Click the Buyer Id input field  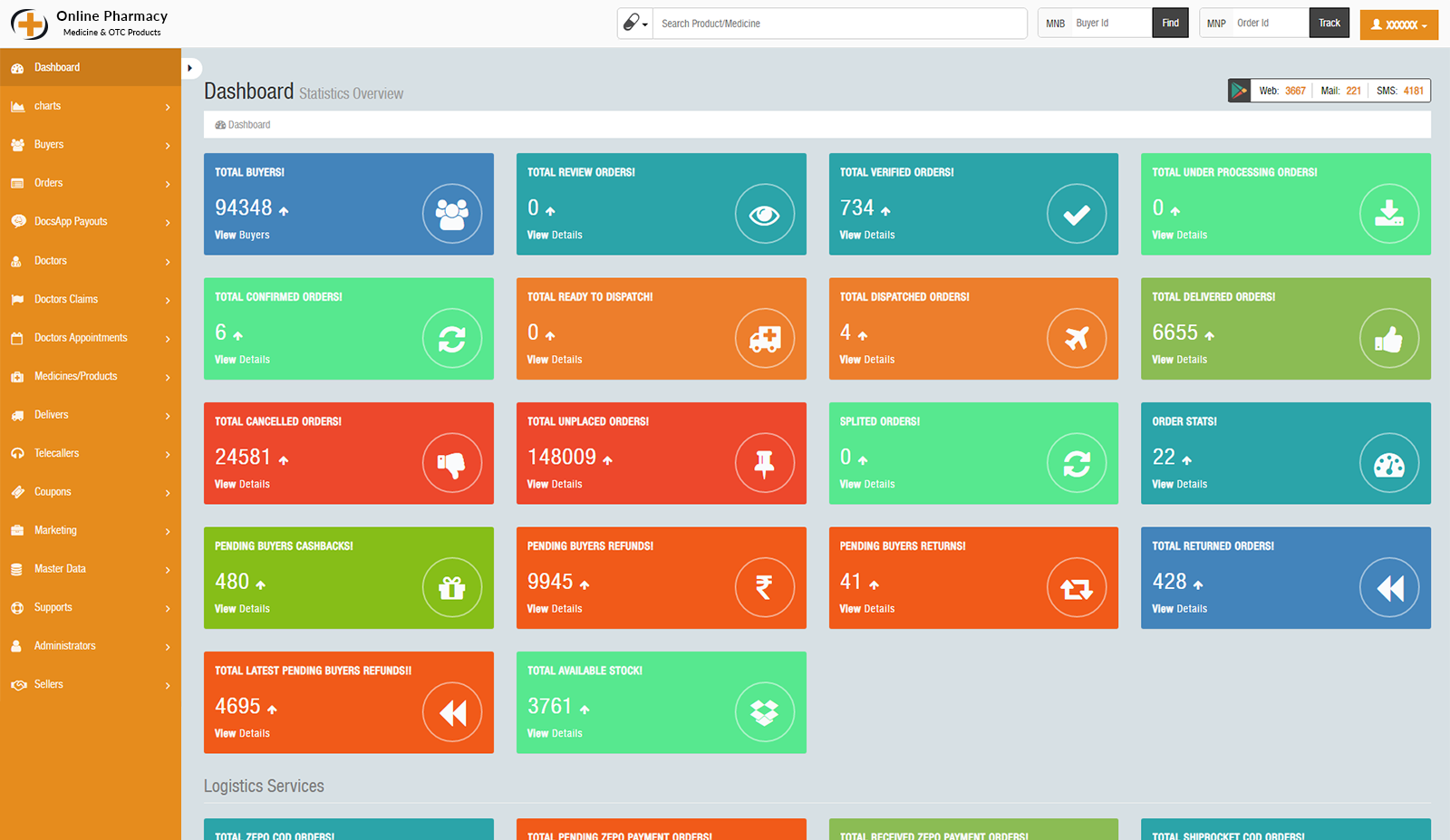1111,24
